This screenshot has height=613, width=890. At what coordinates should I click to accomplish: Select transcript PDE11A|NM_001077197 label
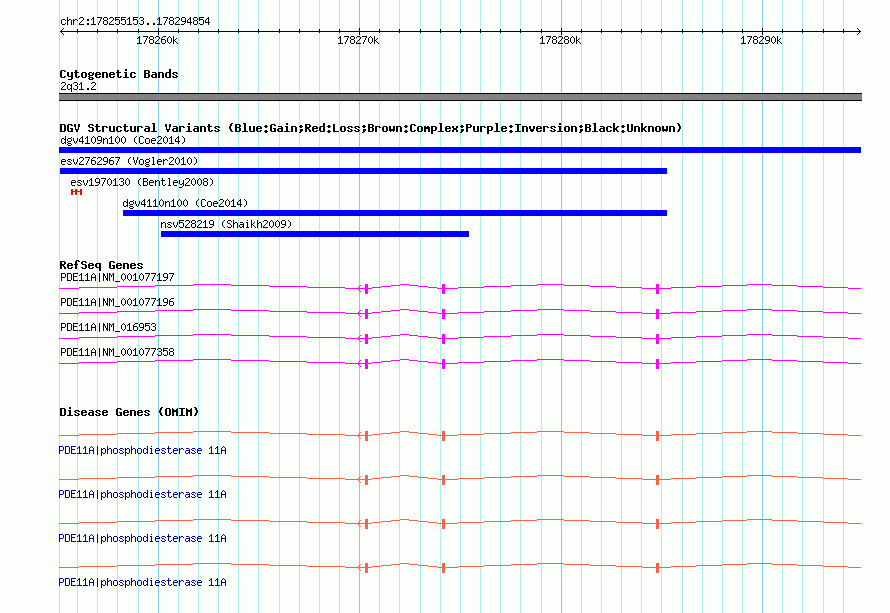(117, 278)
